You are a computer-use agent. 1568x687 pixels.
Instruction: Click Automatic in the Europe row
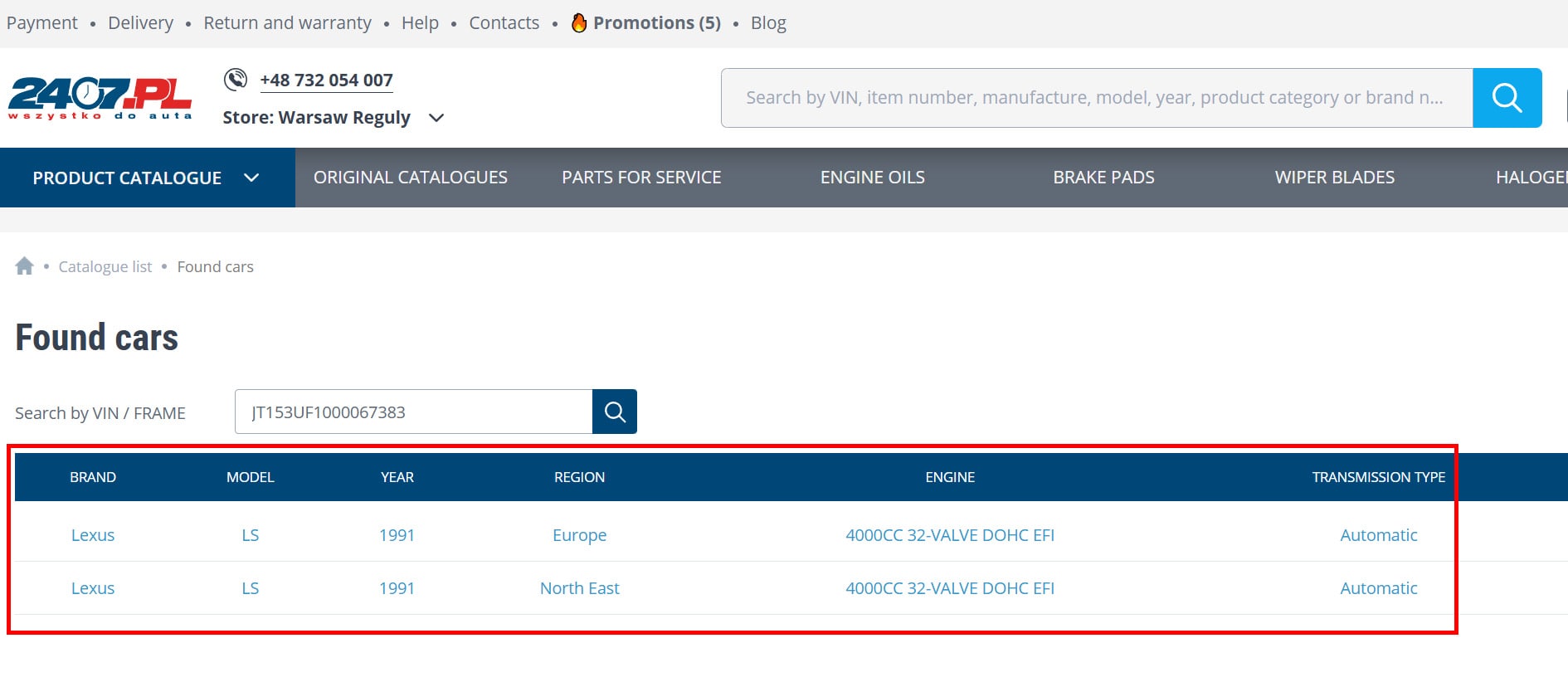(x=1379, y=535)
